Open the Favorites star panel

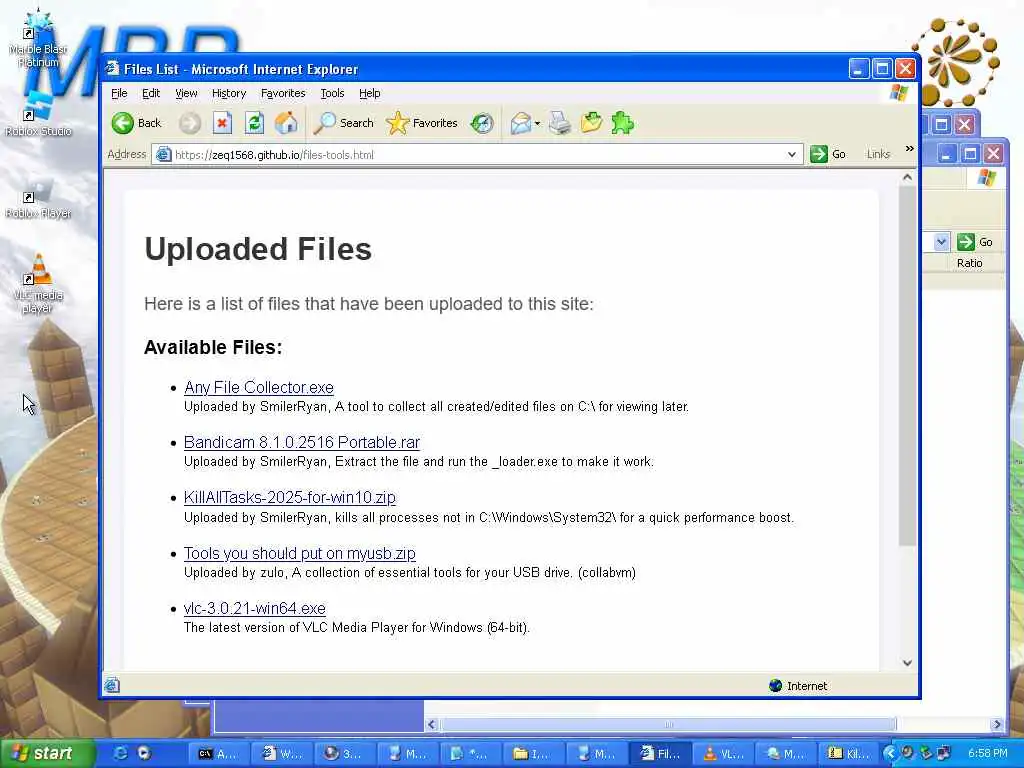click(422, 123)
